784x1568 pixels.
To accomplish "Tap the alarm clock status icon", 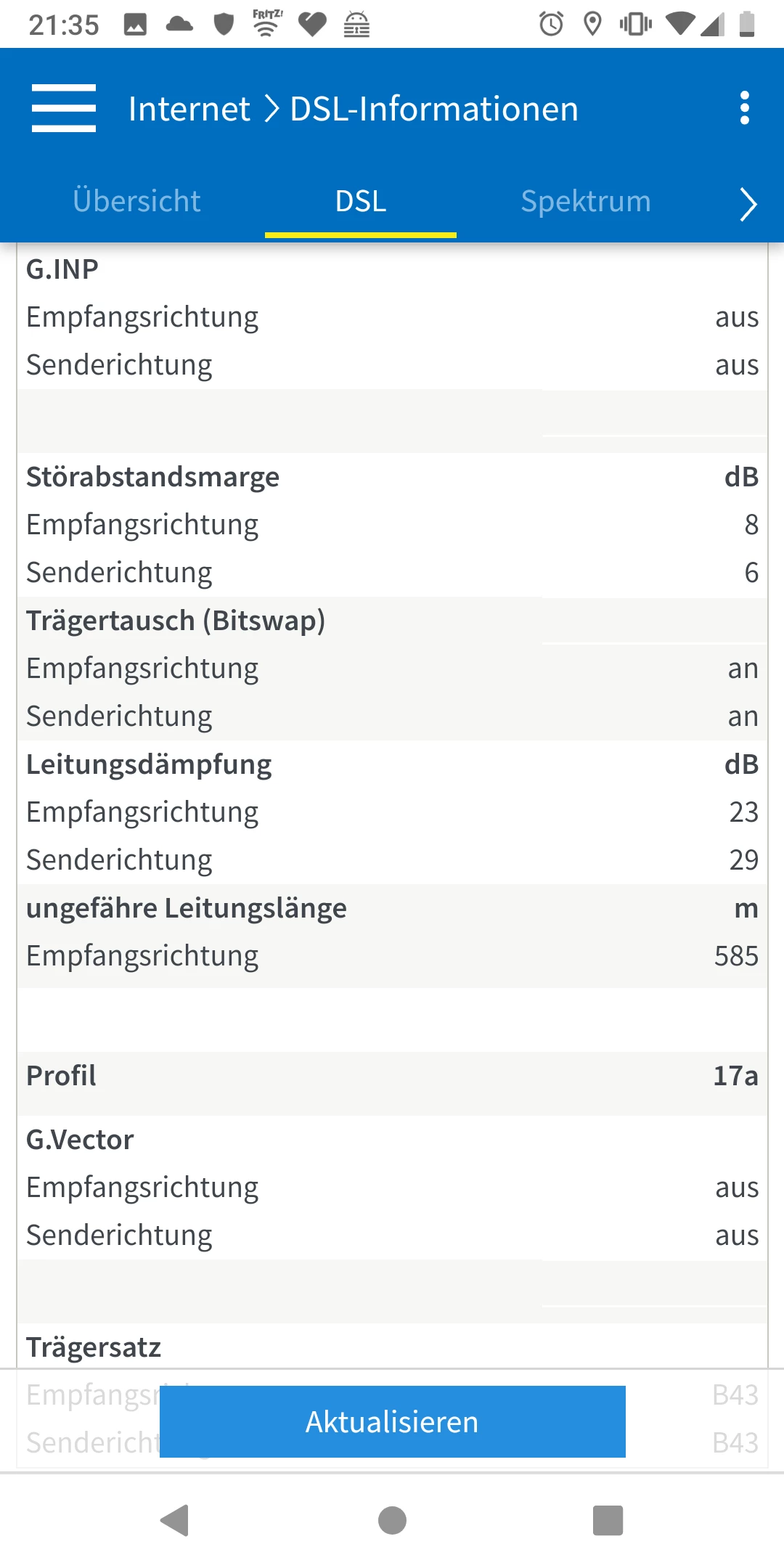I will 551,24.
